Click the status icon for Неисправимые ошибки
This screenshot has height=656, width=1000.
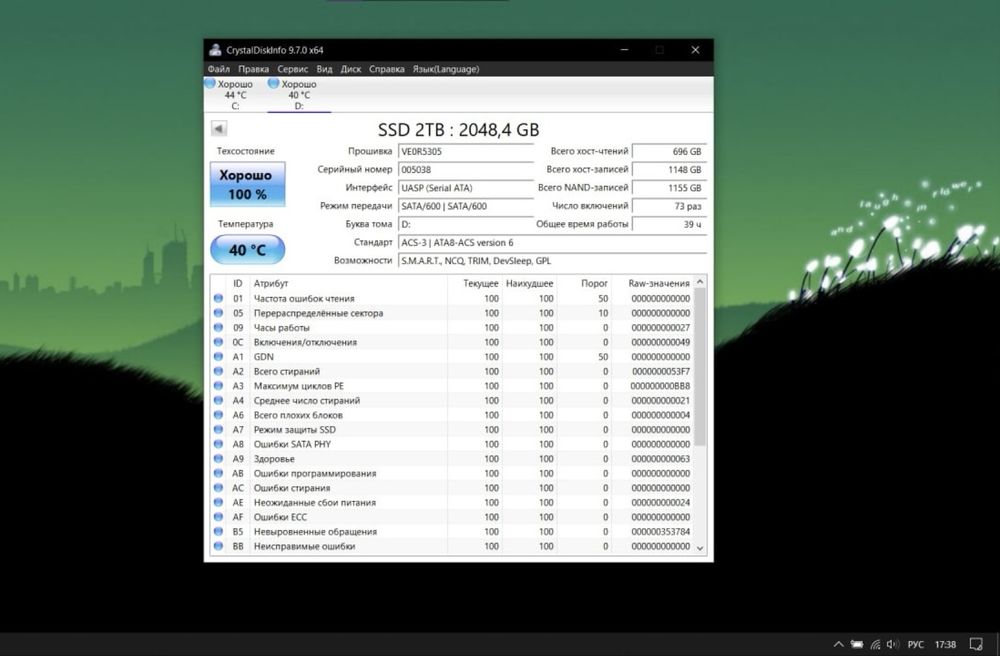tap(218, 546)
